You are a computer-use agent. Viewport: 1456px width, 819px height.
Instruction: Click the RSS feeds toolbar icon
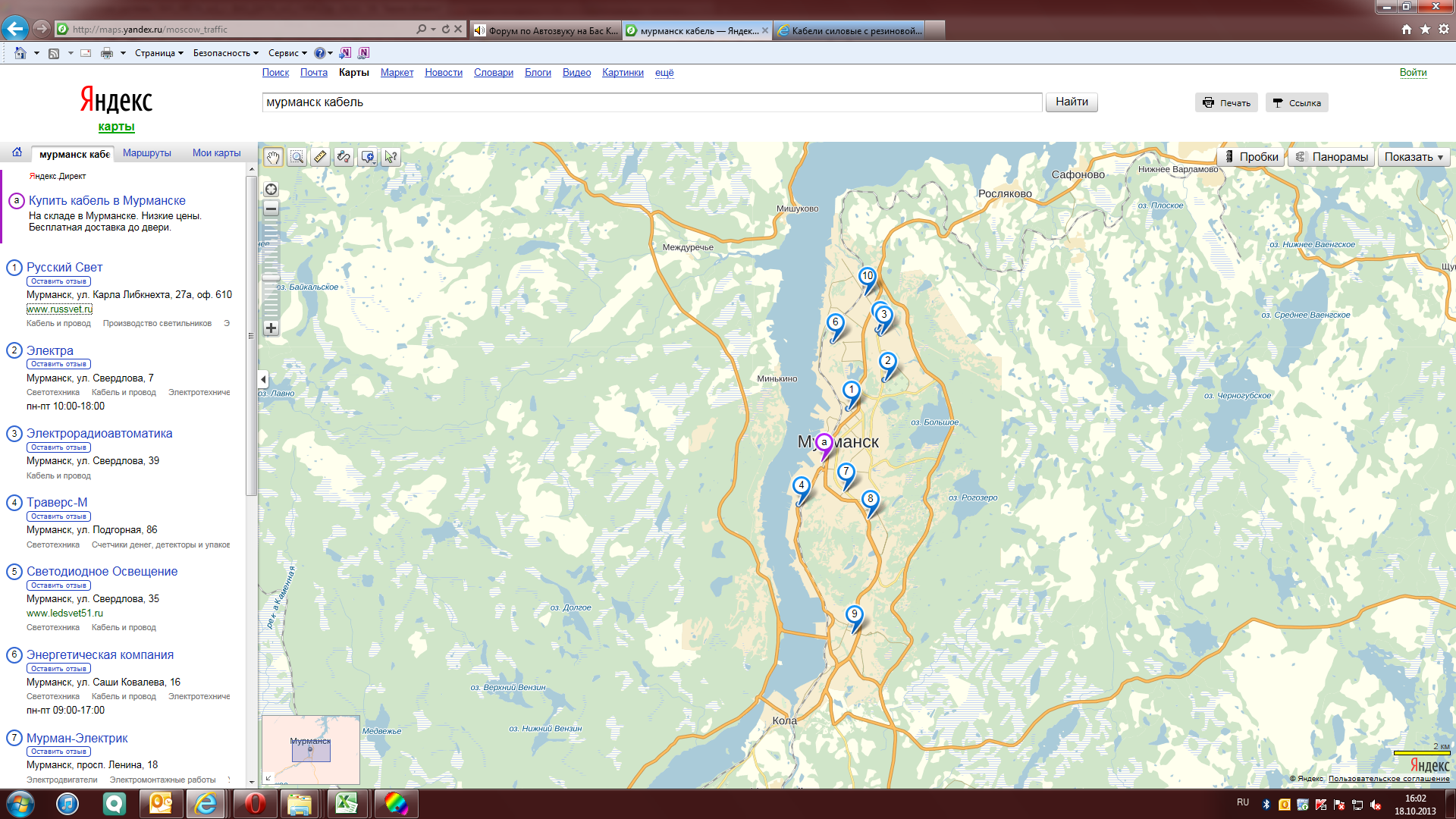click(54, 53)
